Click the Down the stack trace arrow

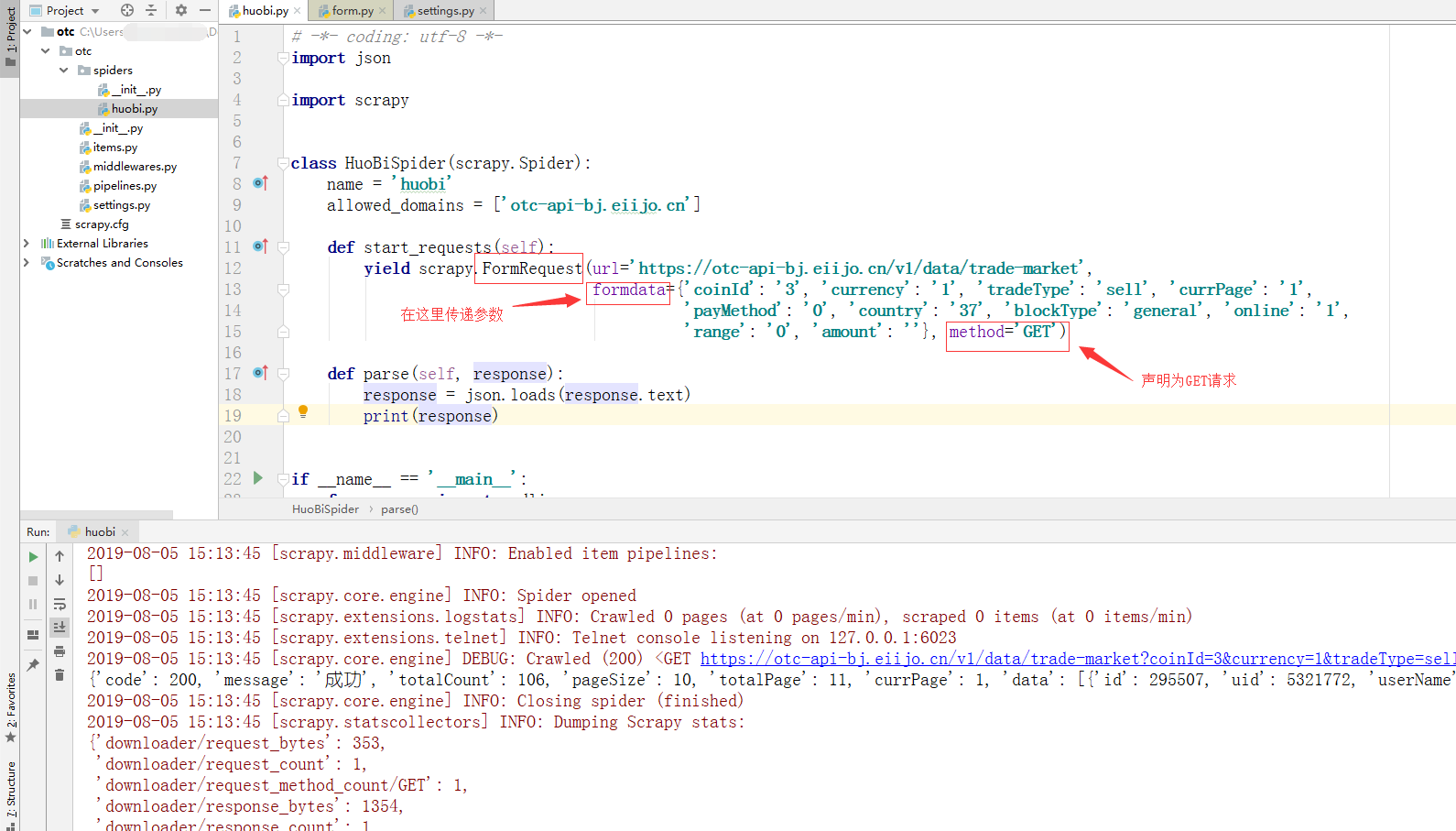point(60,580)
